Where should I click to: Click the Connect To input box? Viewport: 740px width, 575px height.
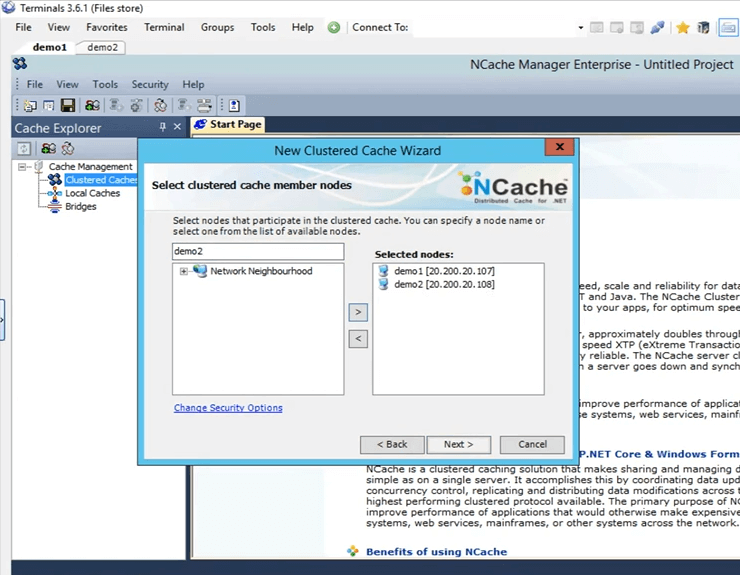(x=494, y=27)
